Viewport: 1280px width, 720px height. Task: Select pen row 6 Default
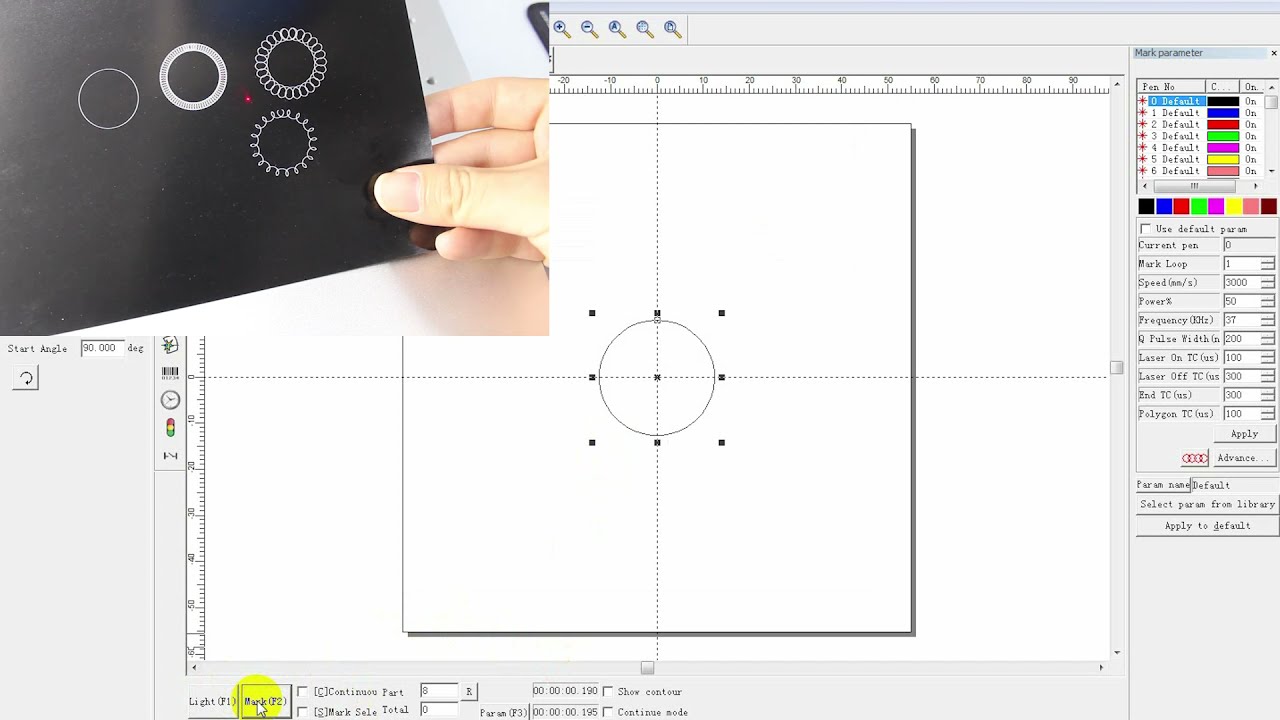[1201, 171]
